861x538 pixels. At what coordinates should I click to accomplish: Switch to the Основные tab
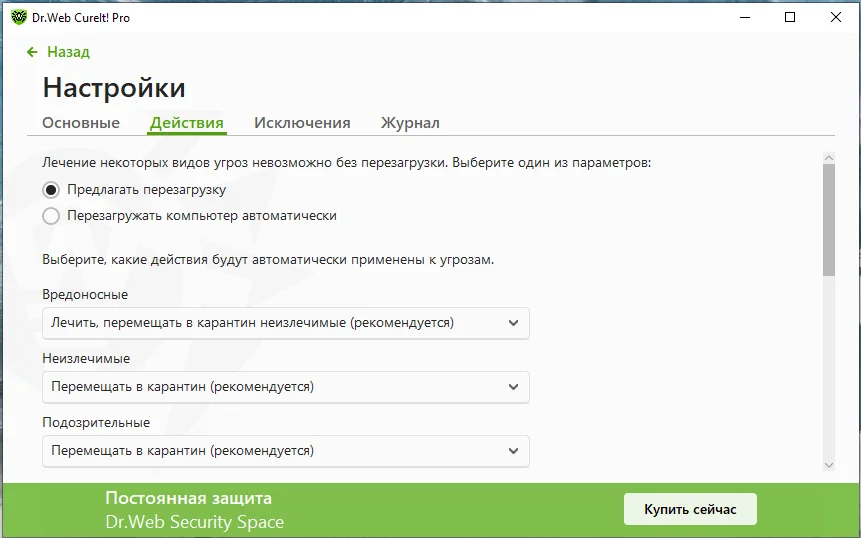coord(81,122)
